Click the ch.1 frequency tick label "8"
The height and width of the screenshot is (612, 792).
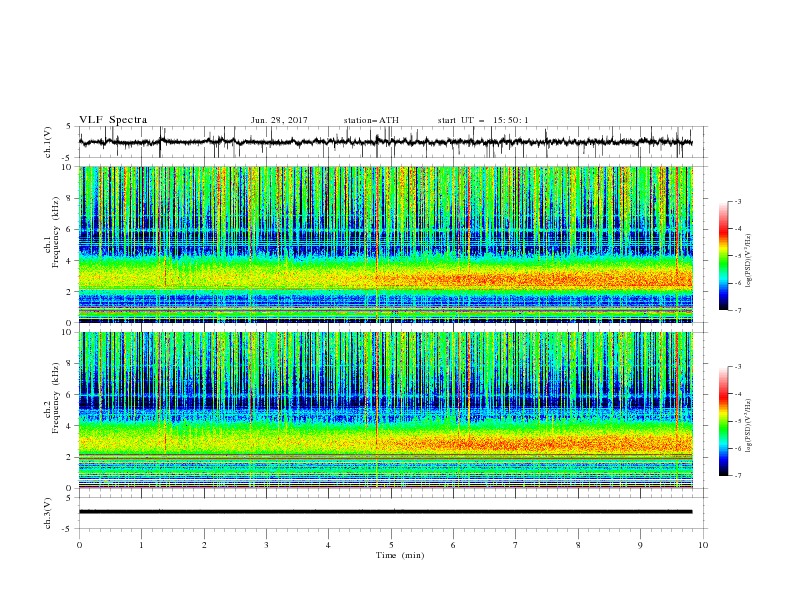click(70, 198)
